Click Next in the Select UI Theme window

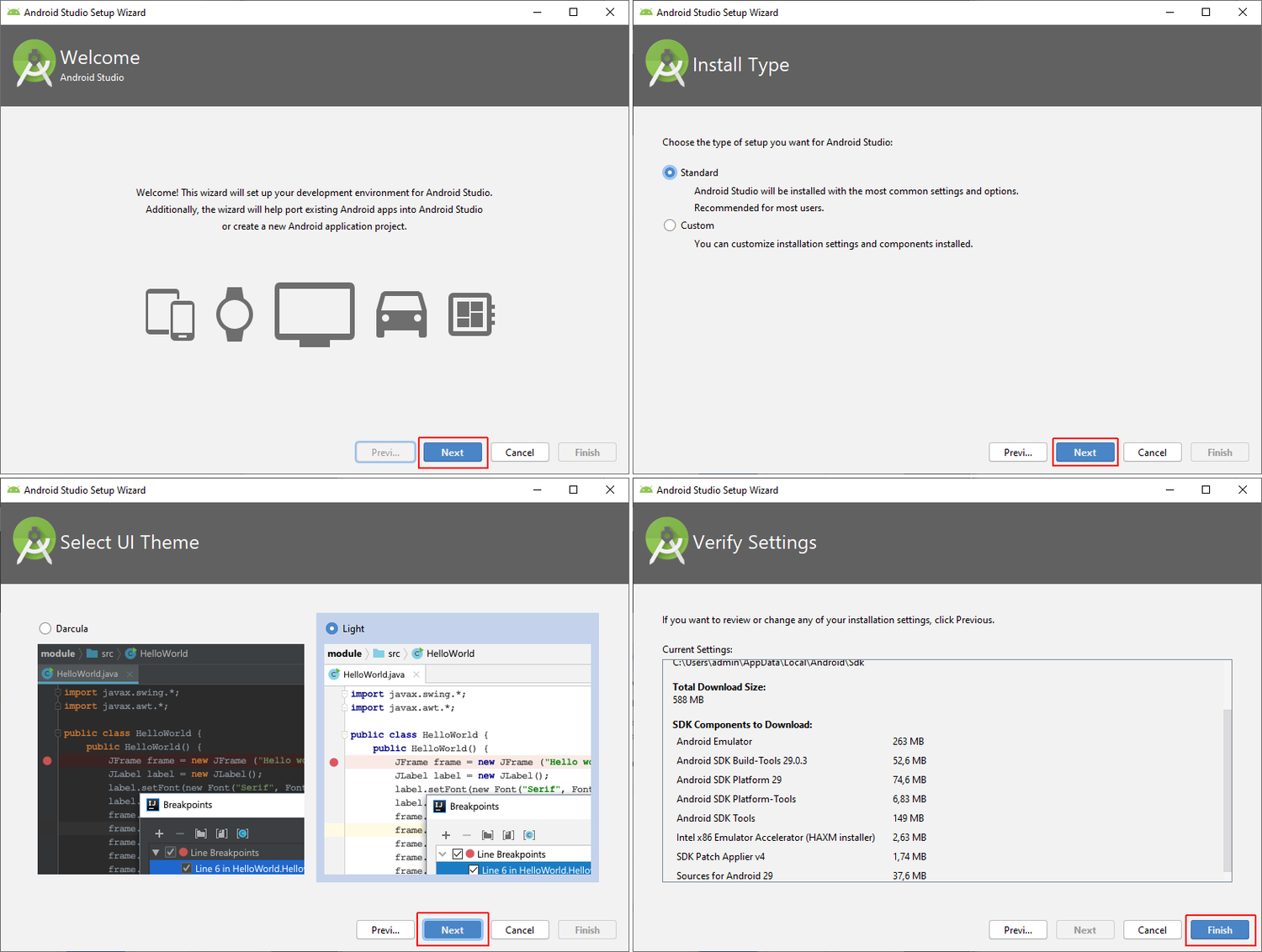tap(453, 930)
